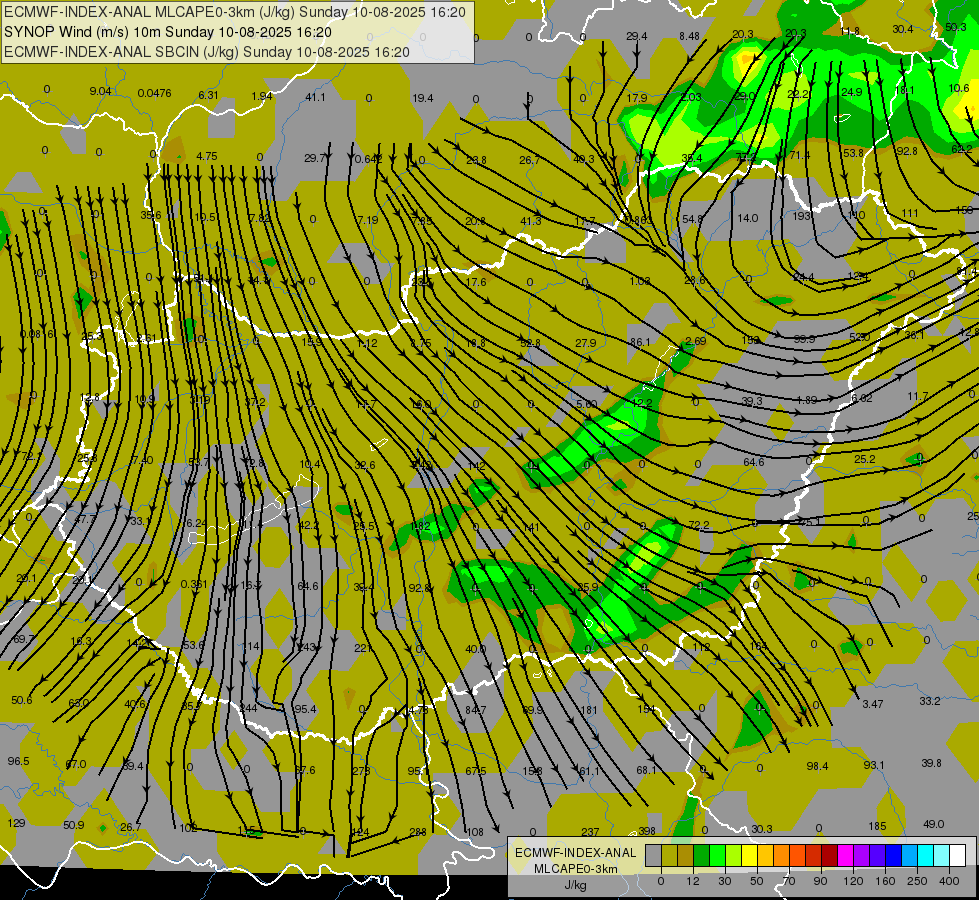This screenshot has width=979, height=900.
Task: Click the dark red legend swatch at 90
Action: (x=830, y=856)
